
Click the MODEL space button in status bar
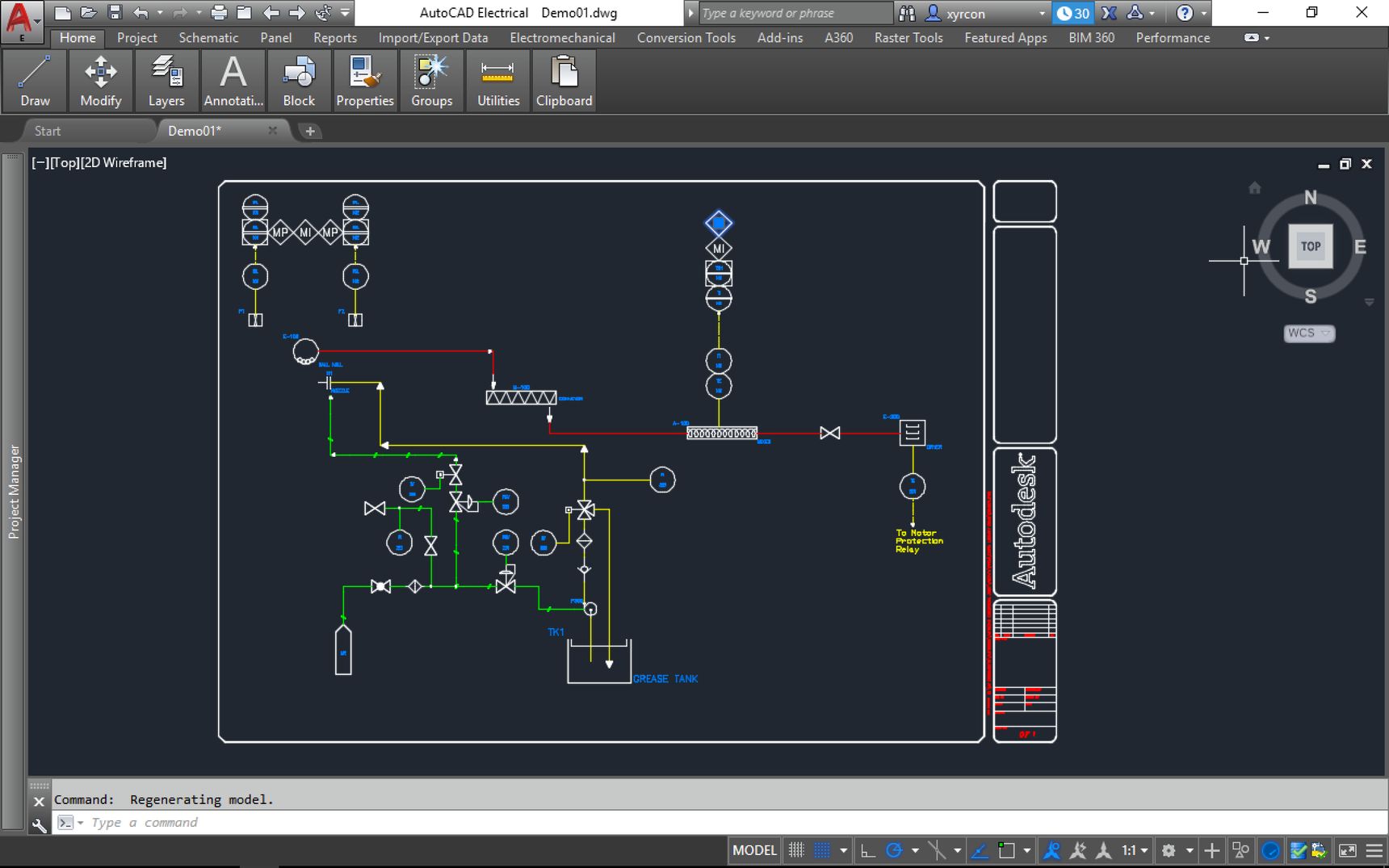(753, 850)
